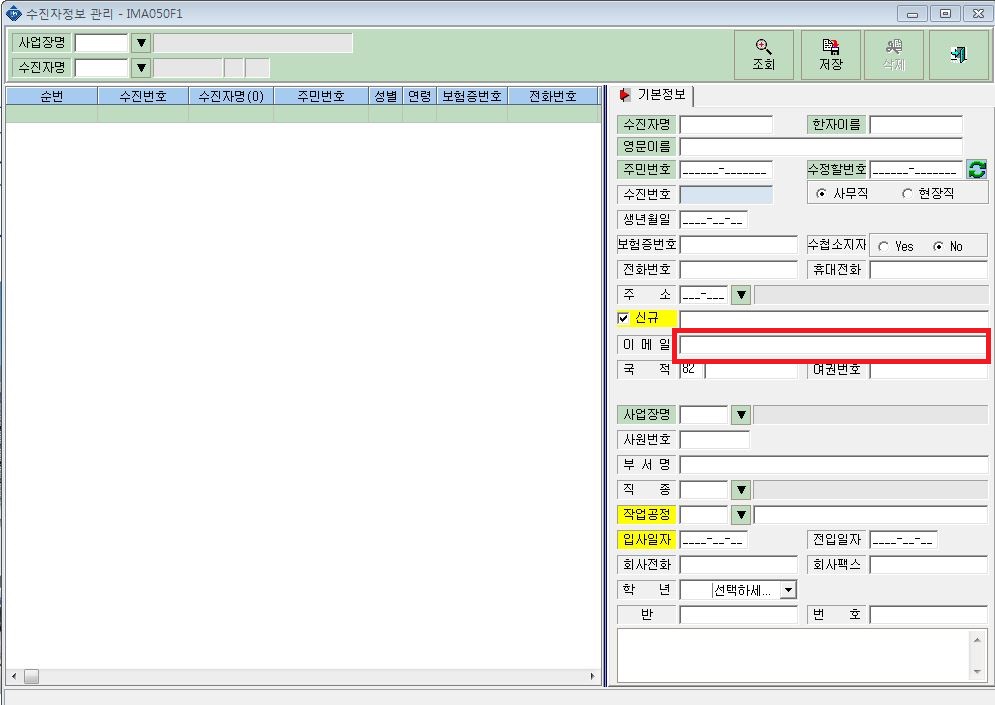Expand the 주소 postal code dropdown
This screenshot has height=705, width=995.
[x=741, y=295]
